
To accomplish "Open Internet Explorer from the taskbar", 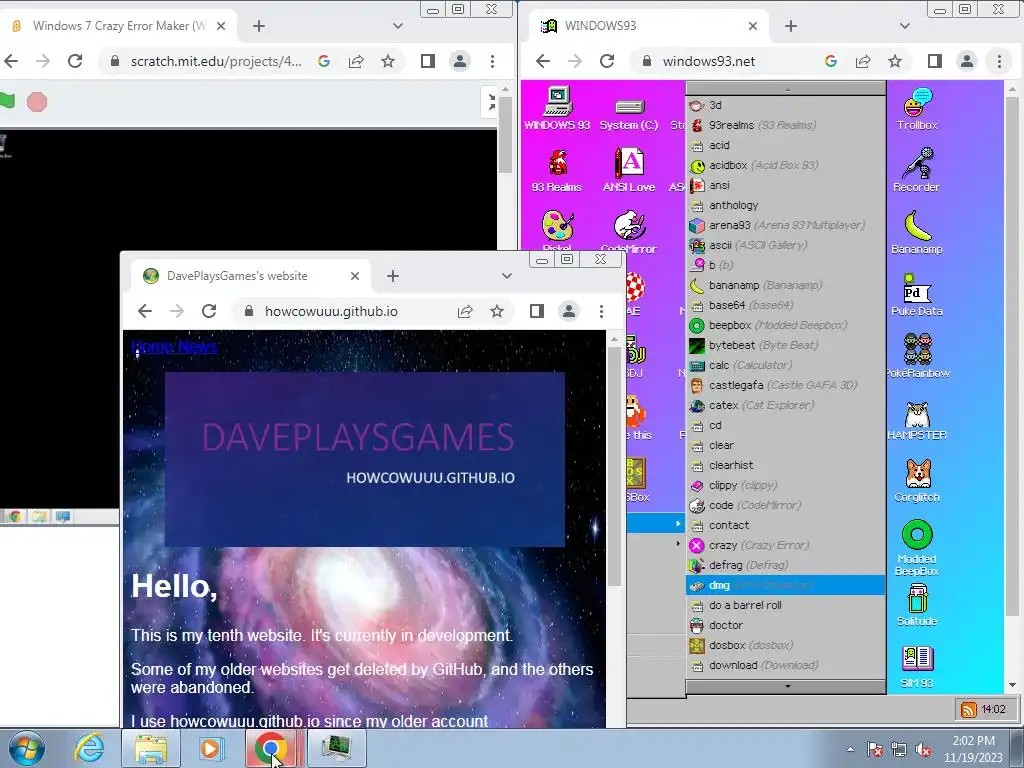I will pos(89,748).
